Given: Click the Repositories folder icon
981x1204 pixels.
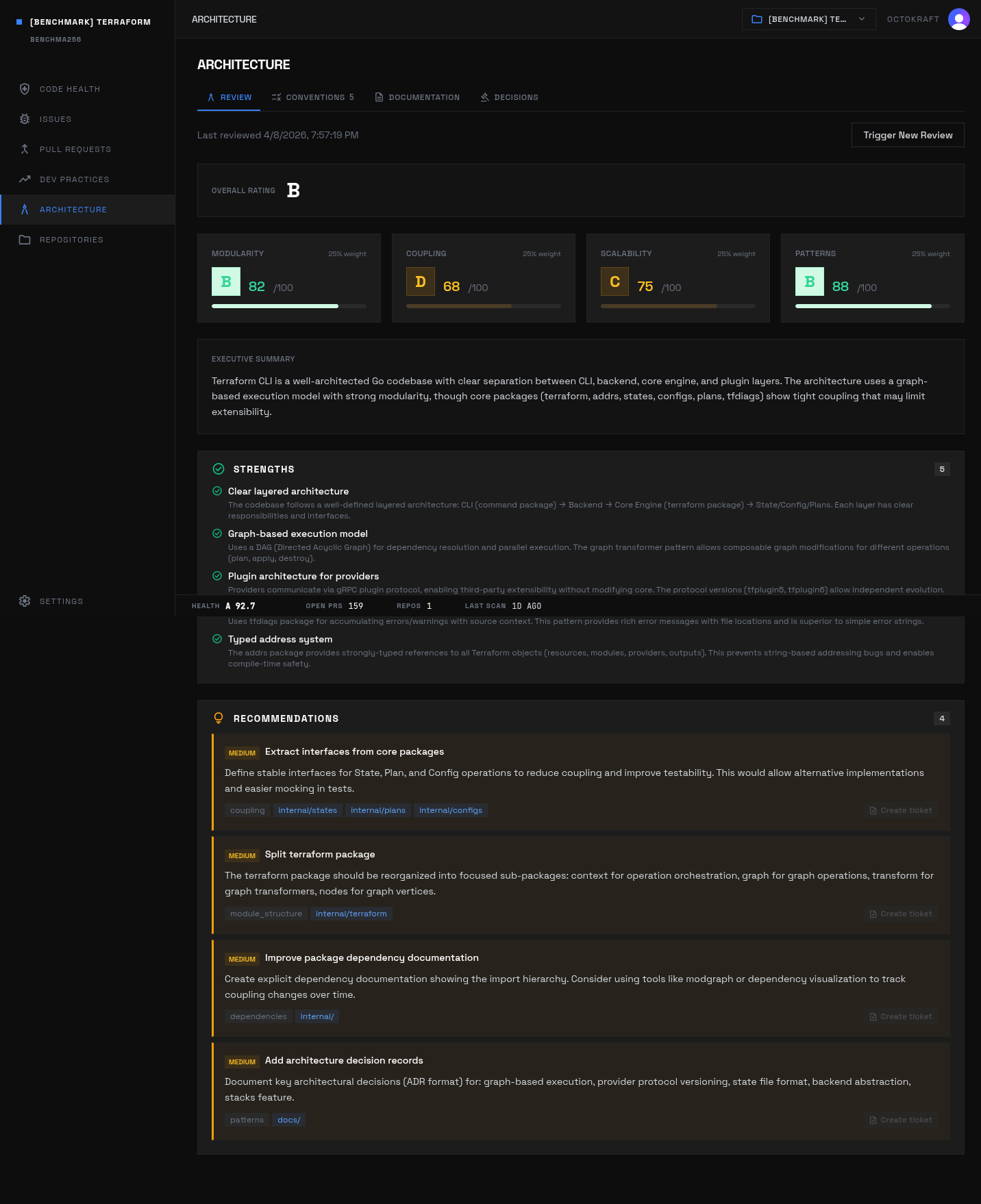Looking at the screenshot, I should point(25,240).
